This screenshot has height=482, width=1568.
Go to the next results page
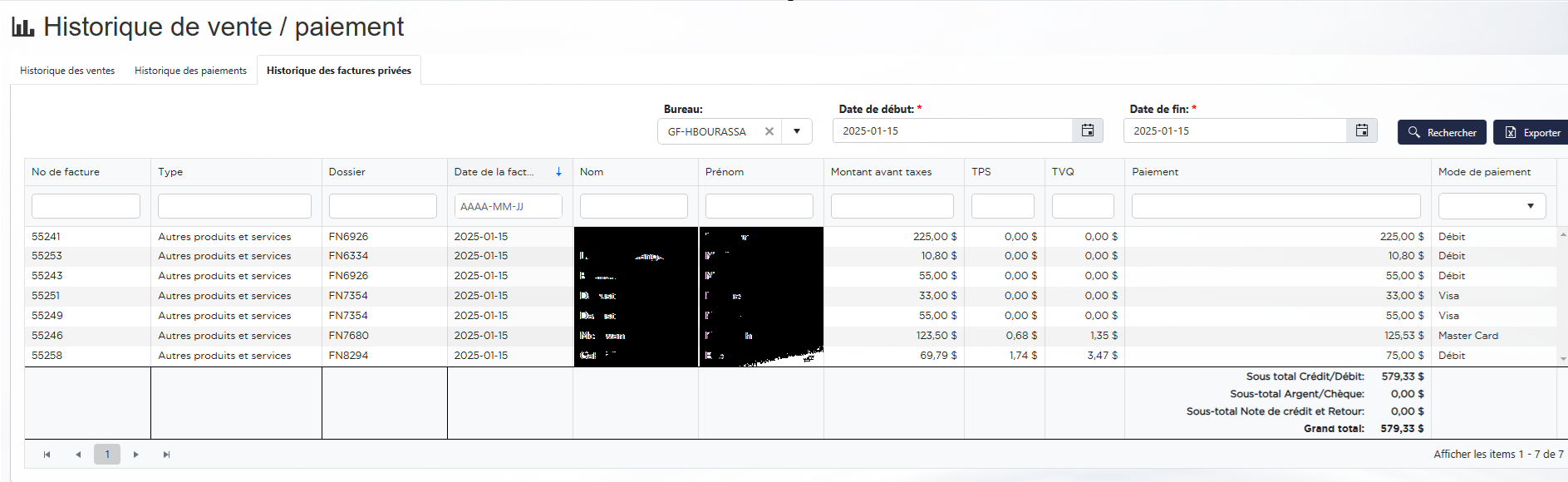tap(136, 455)
